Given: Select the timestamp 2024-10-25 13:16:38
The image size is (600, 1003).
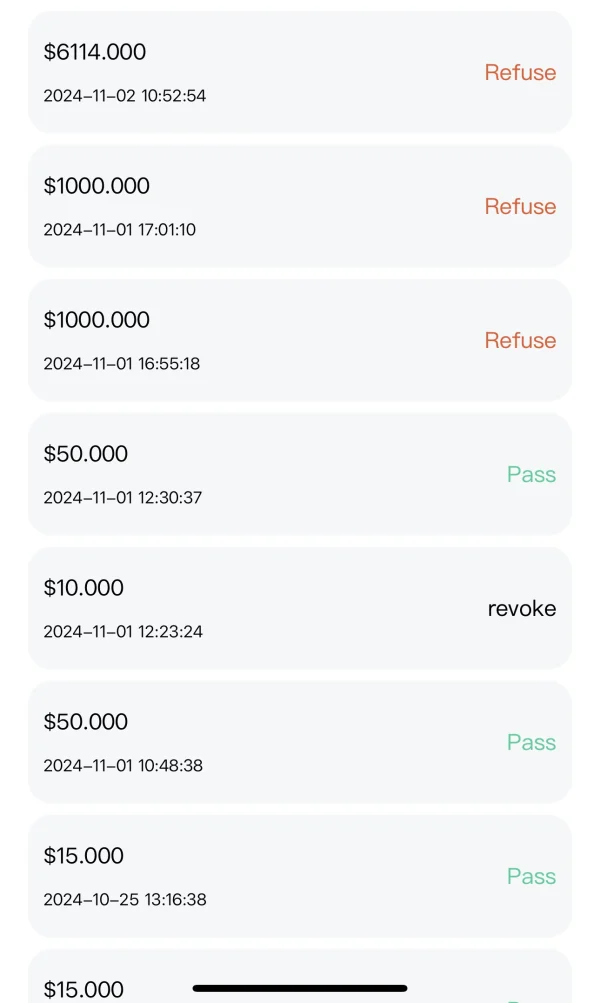Looking at the screenshot, I should point(124,900).
